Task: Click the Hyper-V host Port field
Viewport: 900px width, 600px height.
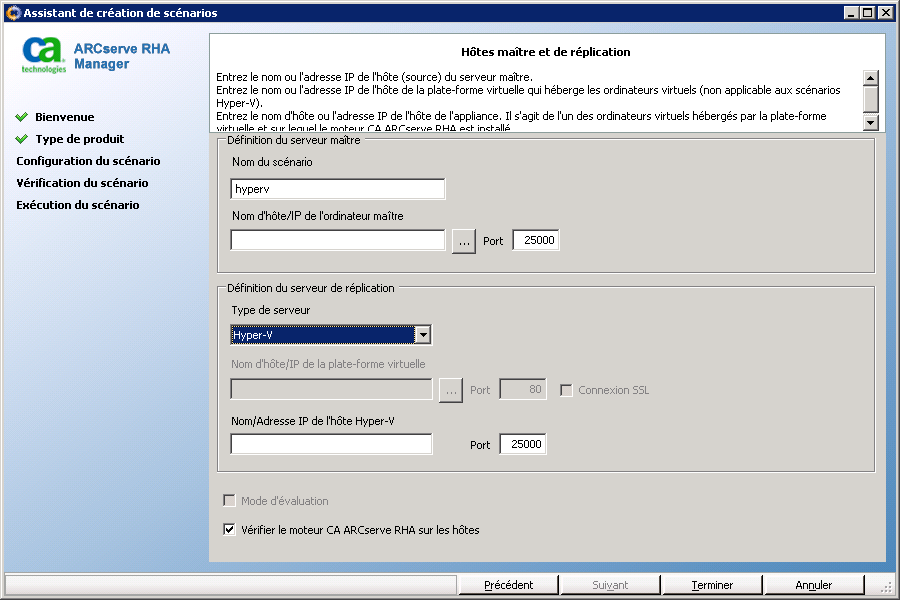Action: point(523,444)
